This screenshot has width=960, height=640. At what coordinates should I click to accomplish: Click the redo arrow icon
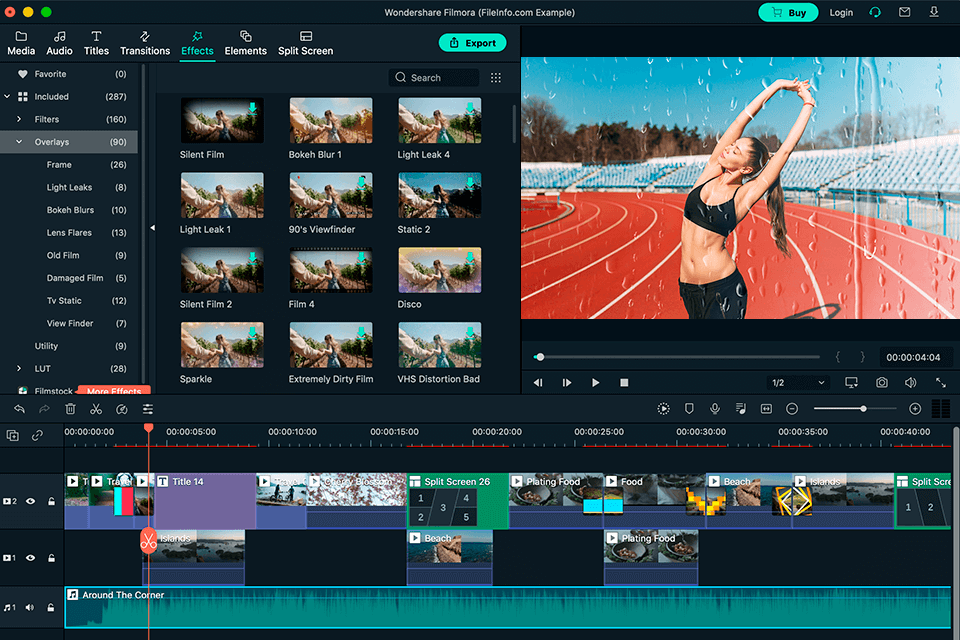[x=44, y=409]
